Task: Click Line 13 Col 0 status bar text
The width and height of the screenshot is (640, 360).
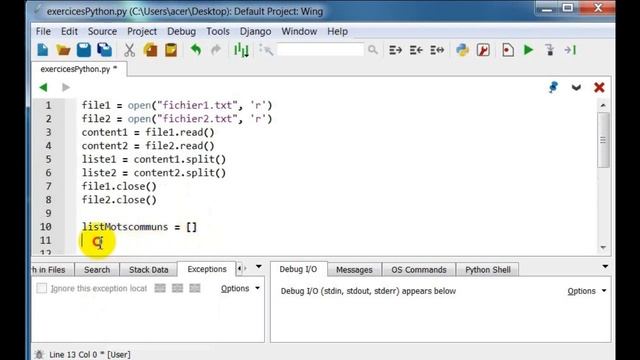Action: (90, 354)
